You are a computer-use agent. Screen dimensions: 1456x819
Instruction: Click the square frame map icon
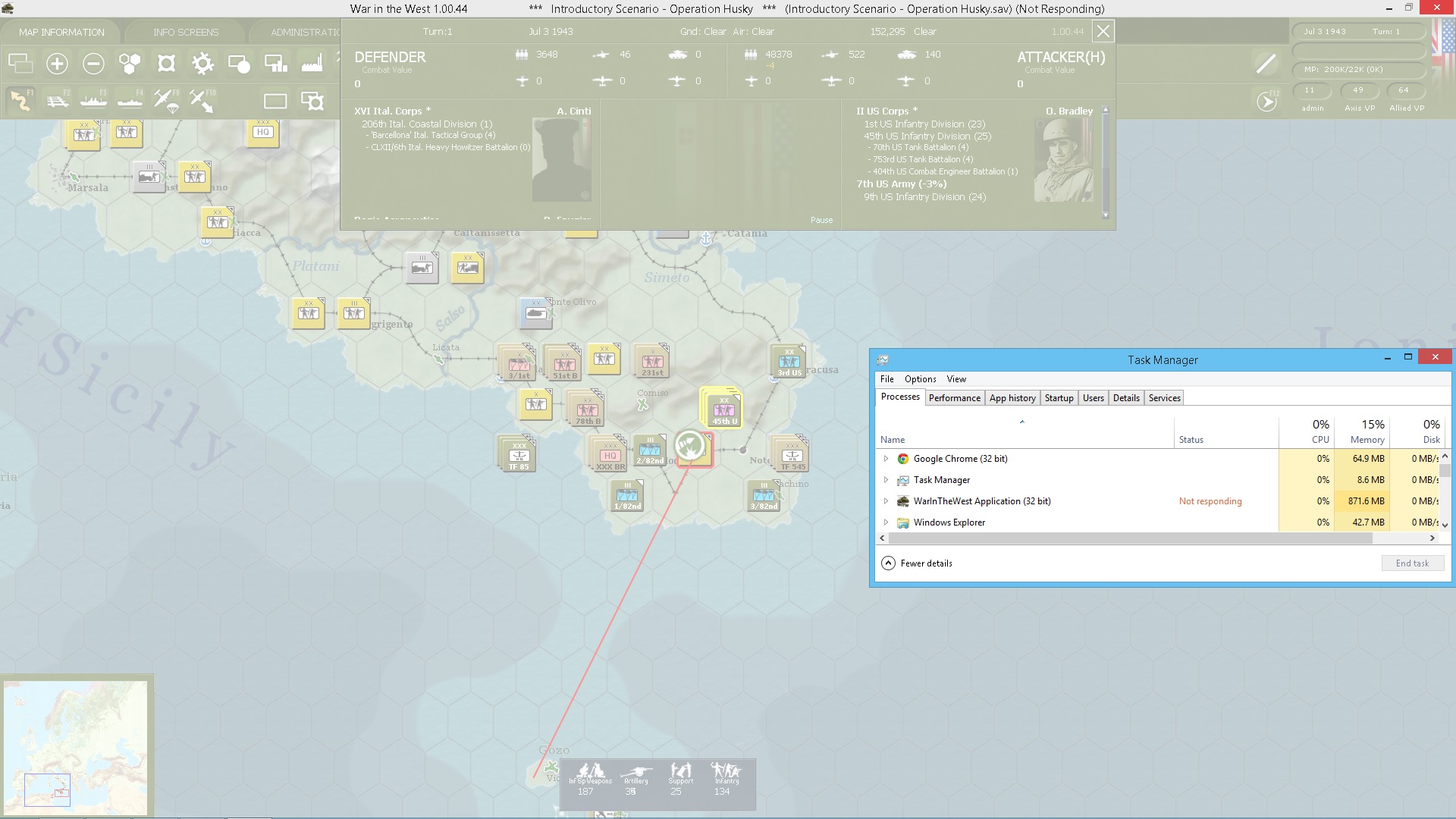click(x=166, y=64)
